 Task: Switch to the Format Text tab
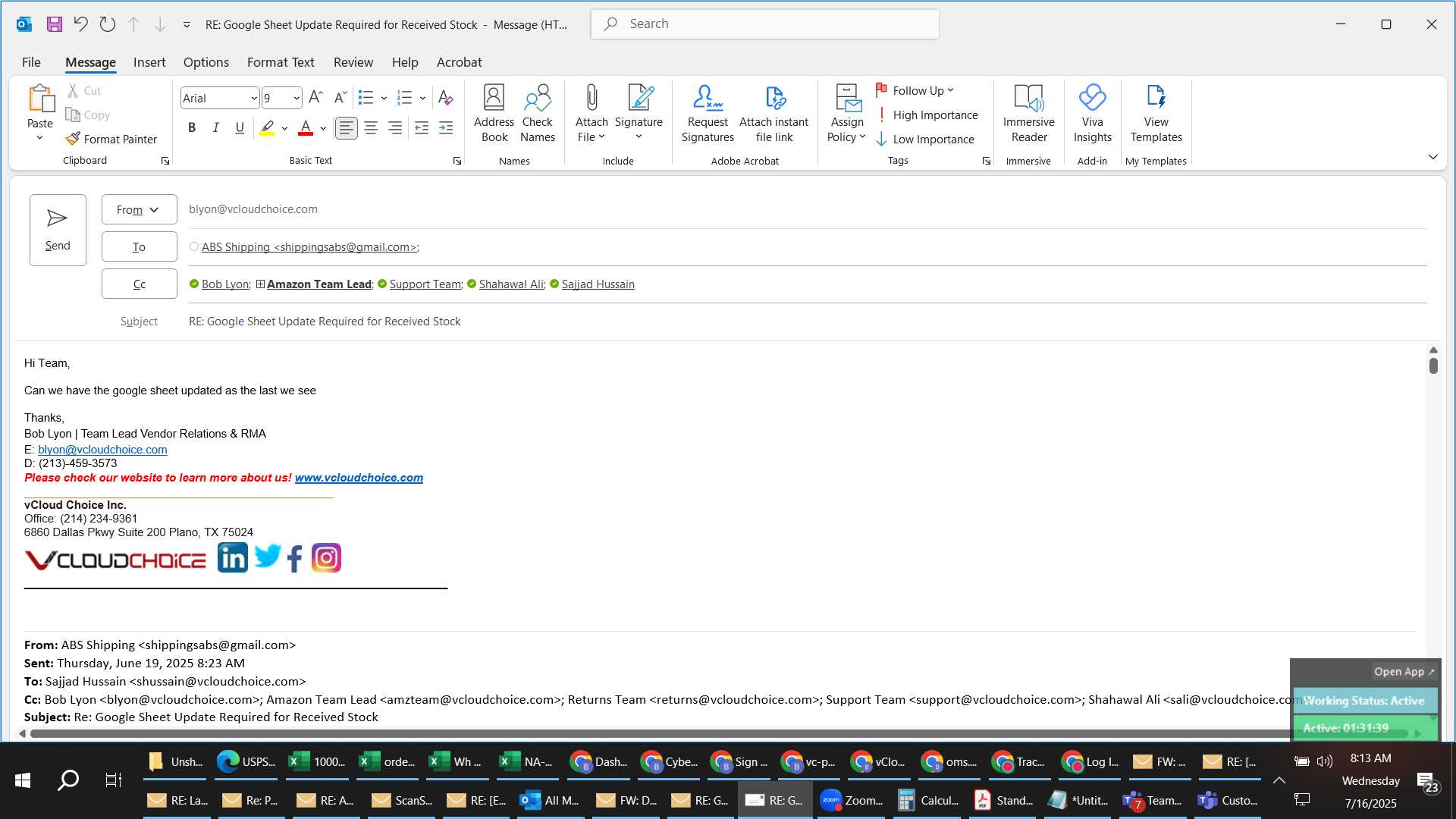281,62
